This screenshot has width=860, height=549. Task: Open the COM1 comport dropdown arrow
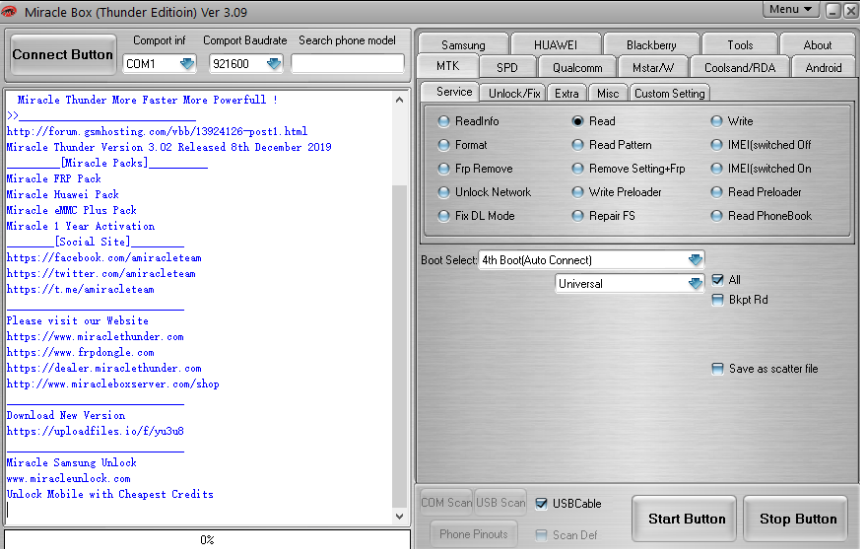point(187,64)
